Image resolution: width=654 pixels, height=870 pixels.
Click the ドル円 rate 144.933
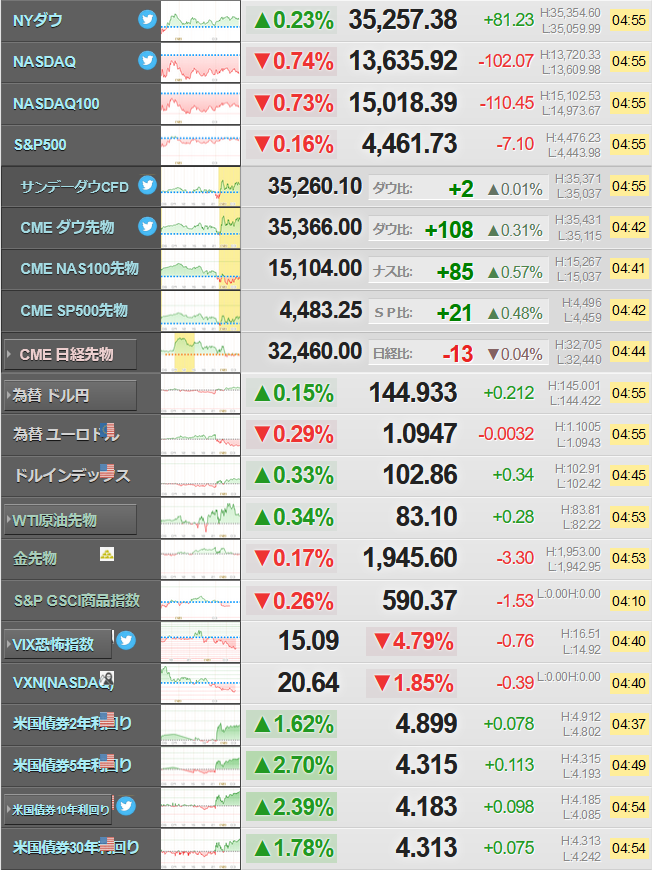coord(413,393)
